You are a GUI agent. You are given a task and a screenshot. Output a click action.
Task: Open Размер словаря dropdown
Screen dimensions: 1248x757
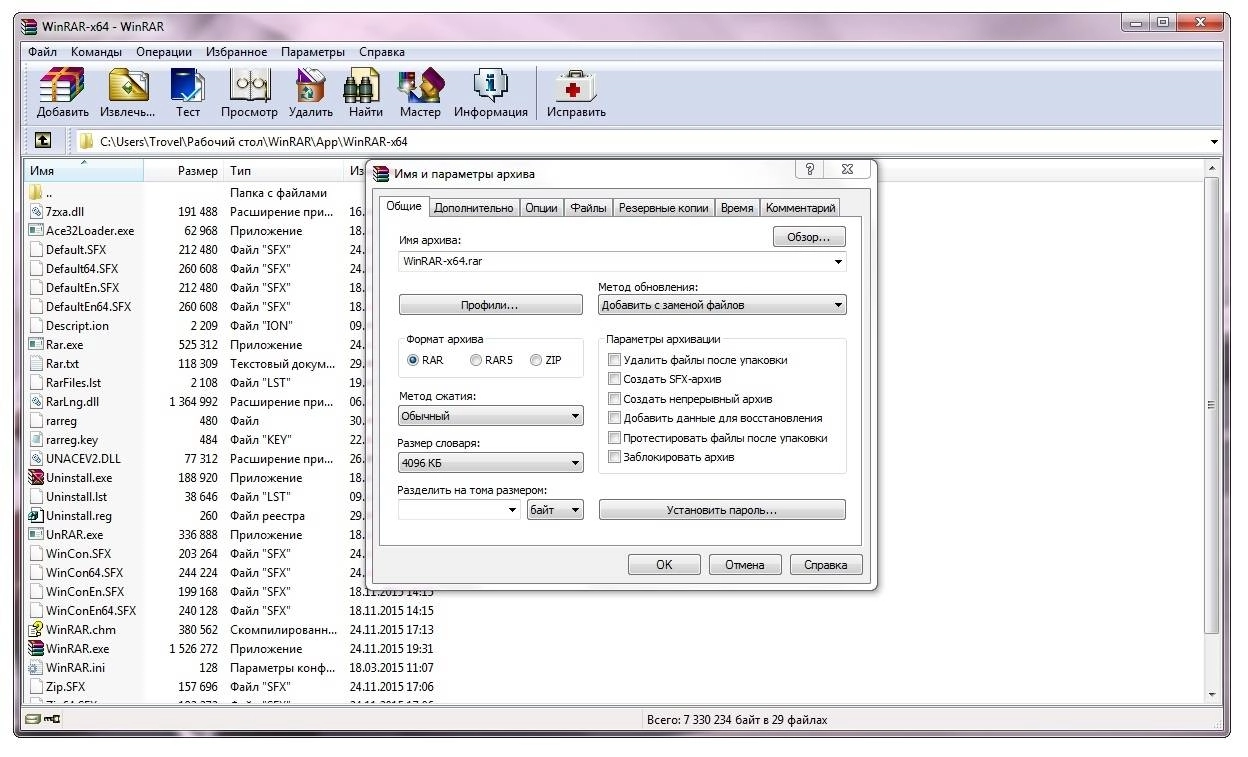[490, 463]
